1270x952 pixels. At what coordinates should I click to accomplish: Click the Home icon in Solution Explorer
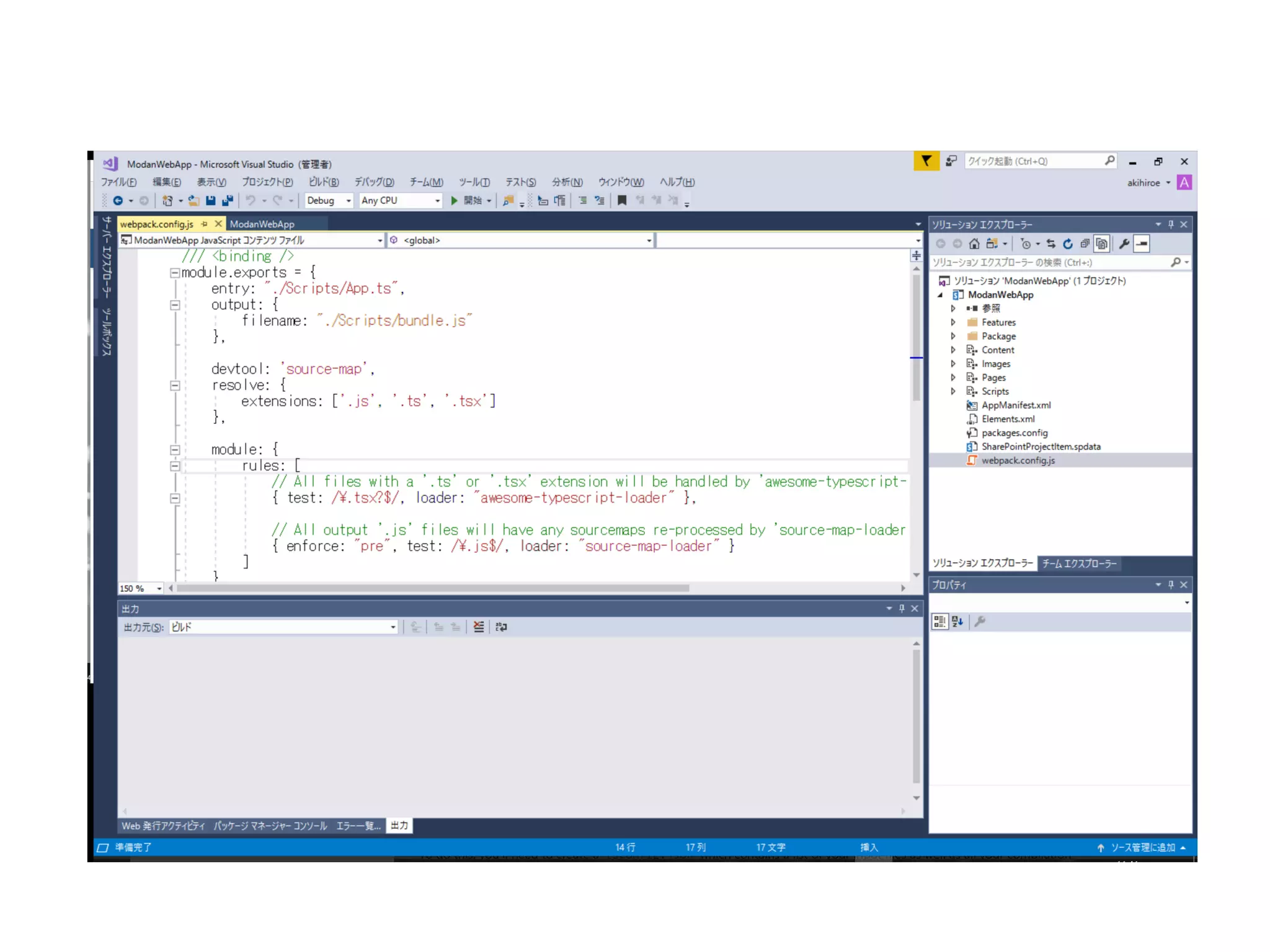tap(974, 244)
